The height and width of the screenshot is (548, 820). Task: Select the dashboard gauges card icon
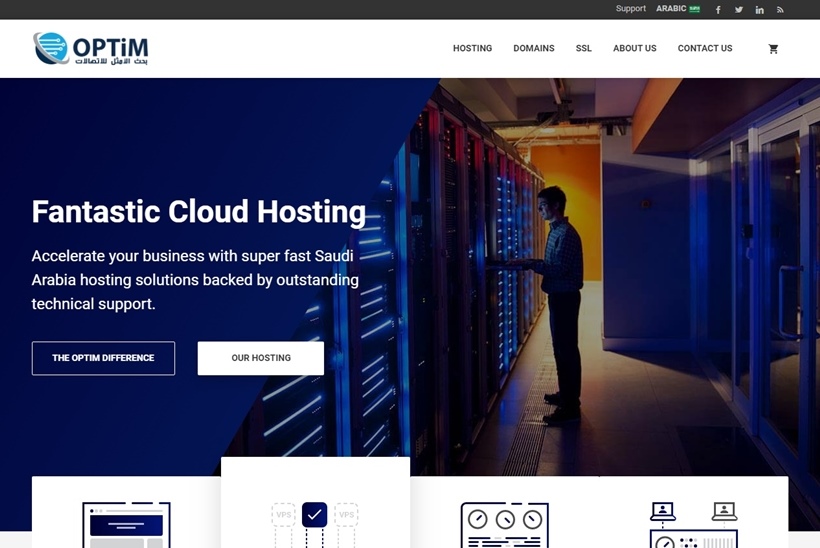505,524
